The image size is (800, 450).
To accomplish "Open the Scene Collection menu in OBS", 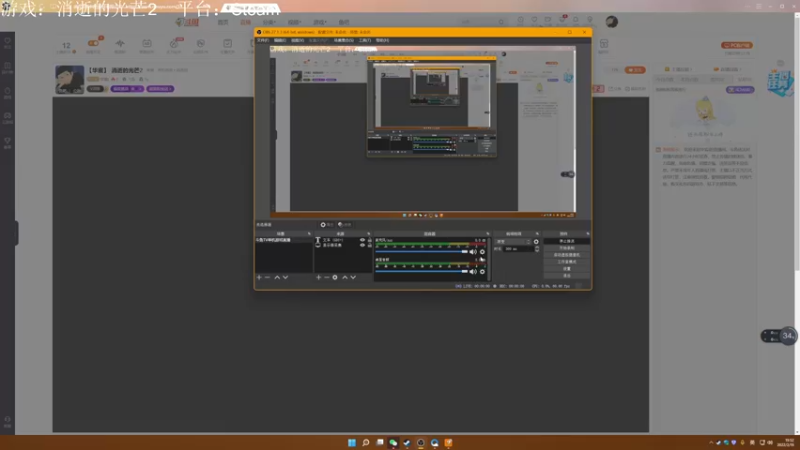I will [343, 40].
